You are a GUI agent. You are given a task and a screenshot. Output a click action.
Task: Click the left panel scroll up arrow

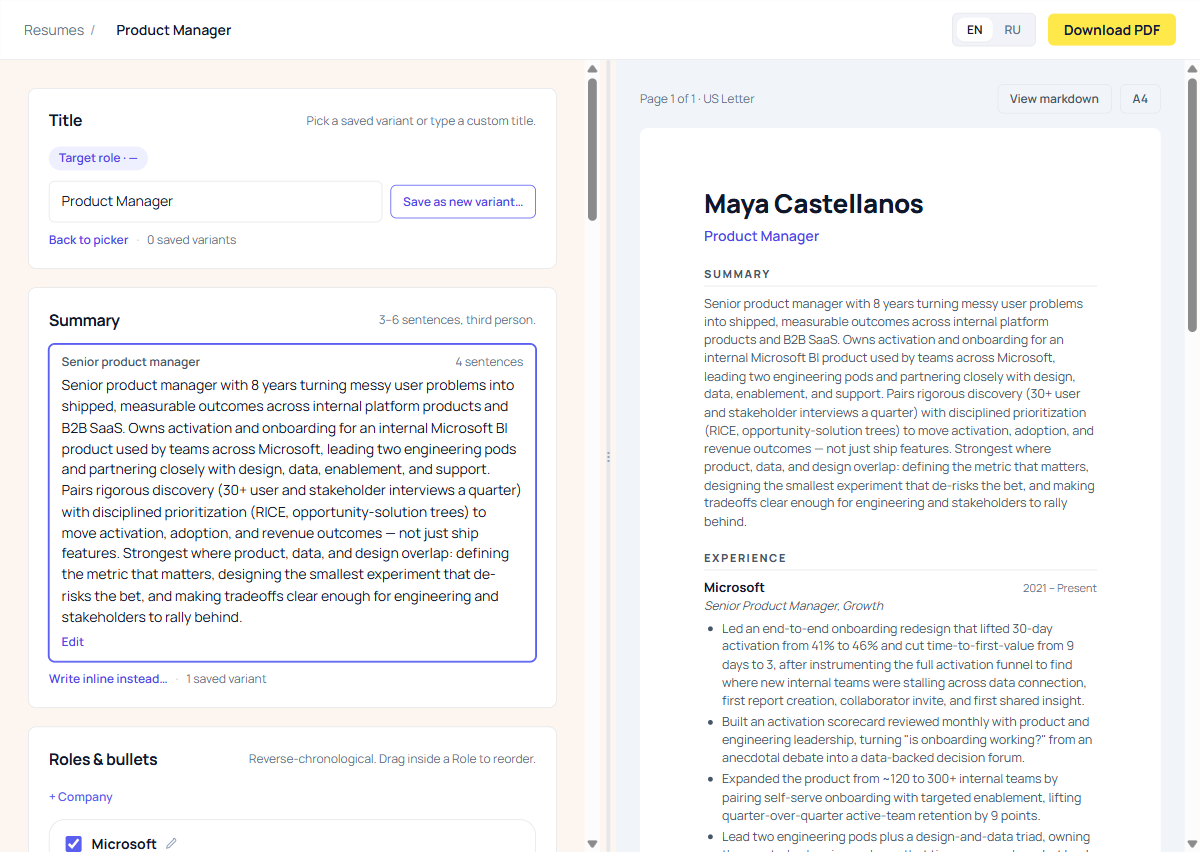592,69
